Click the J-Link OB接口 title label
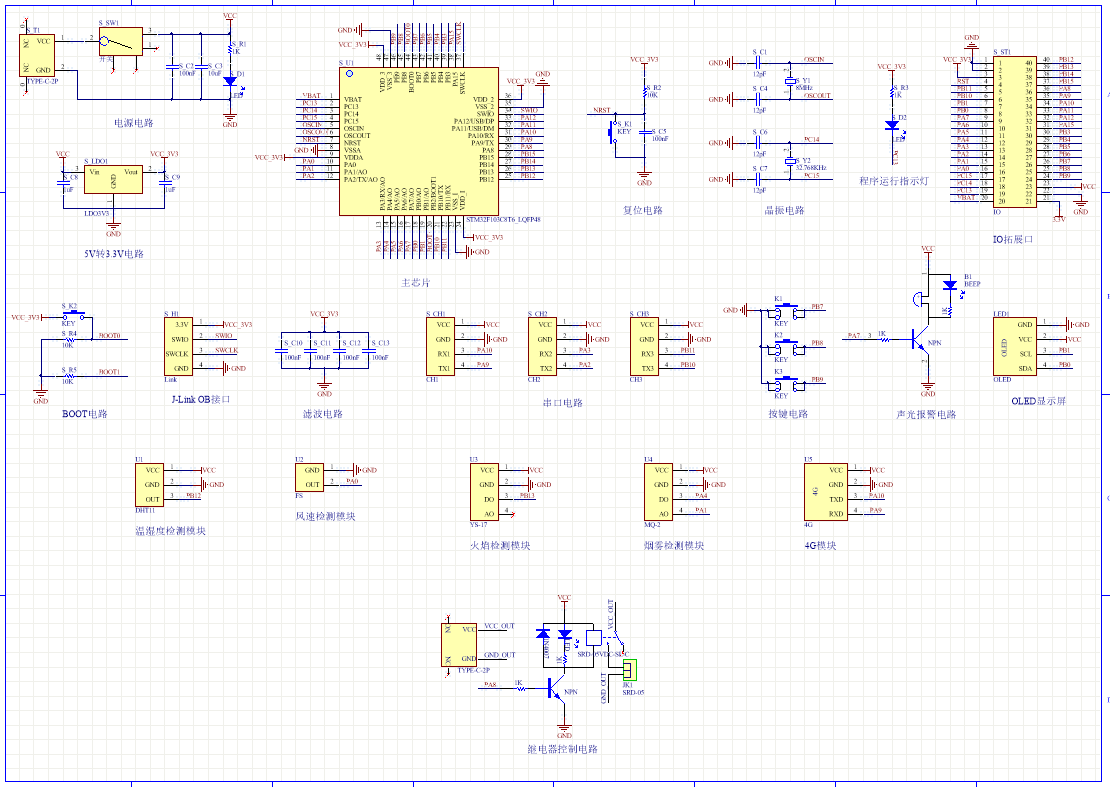This screenshot has height=787, width=1110. (x=201, y=399)
